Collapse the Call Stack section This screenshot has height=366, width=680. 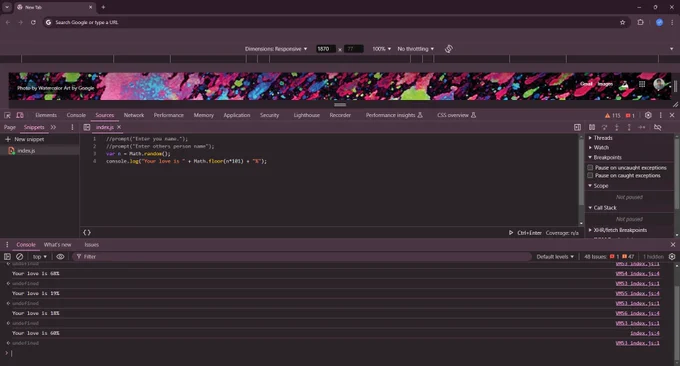602,208
